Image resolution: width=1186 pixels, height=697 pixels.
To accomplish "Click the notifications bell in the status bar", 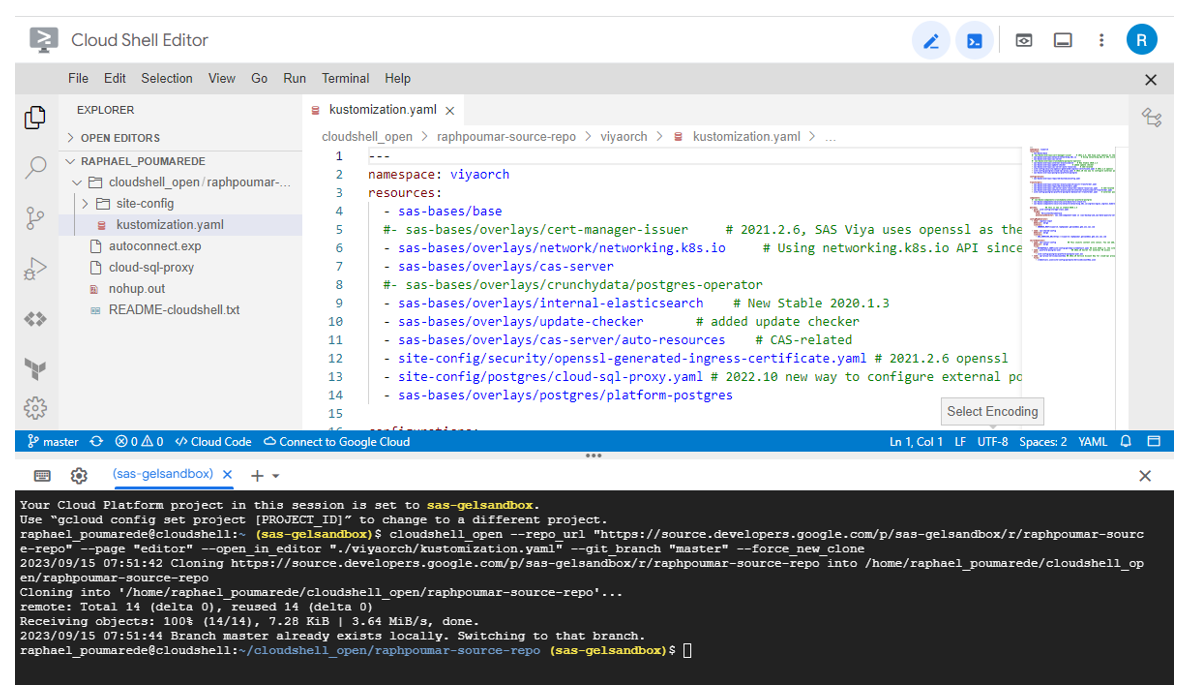I will click(x=1128, y=441).
